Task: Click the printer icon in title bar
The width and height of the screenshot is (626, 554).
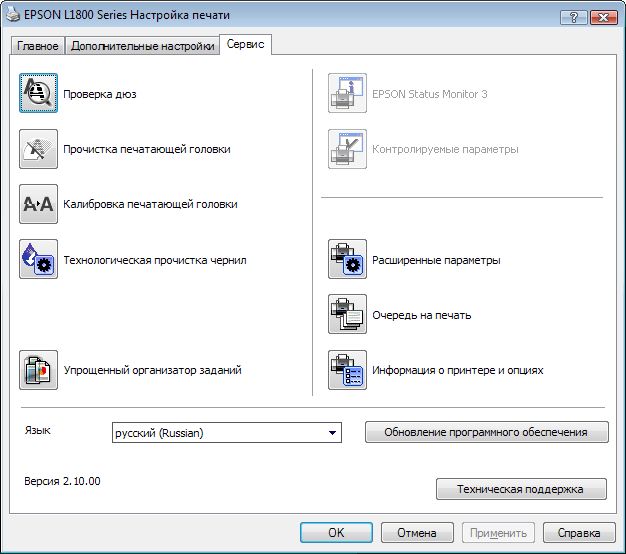Action: [x=12, y=15]
